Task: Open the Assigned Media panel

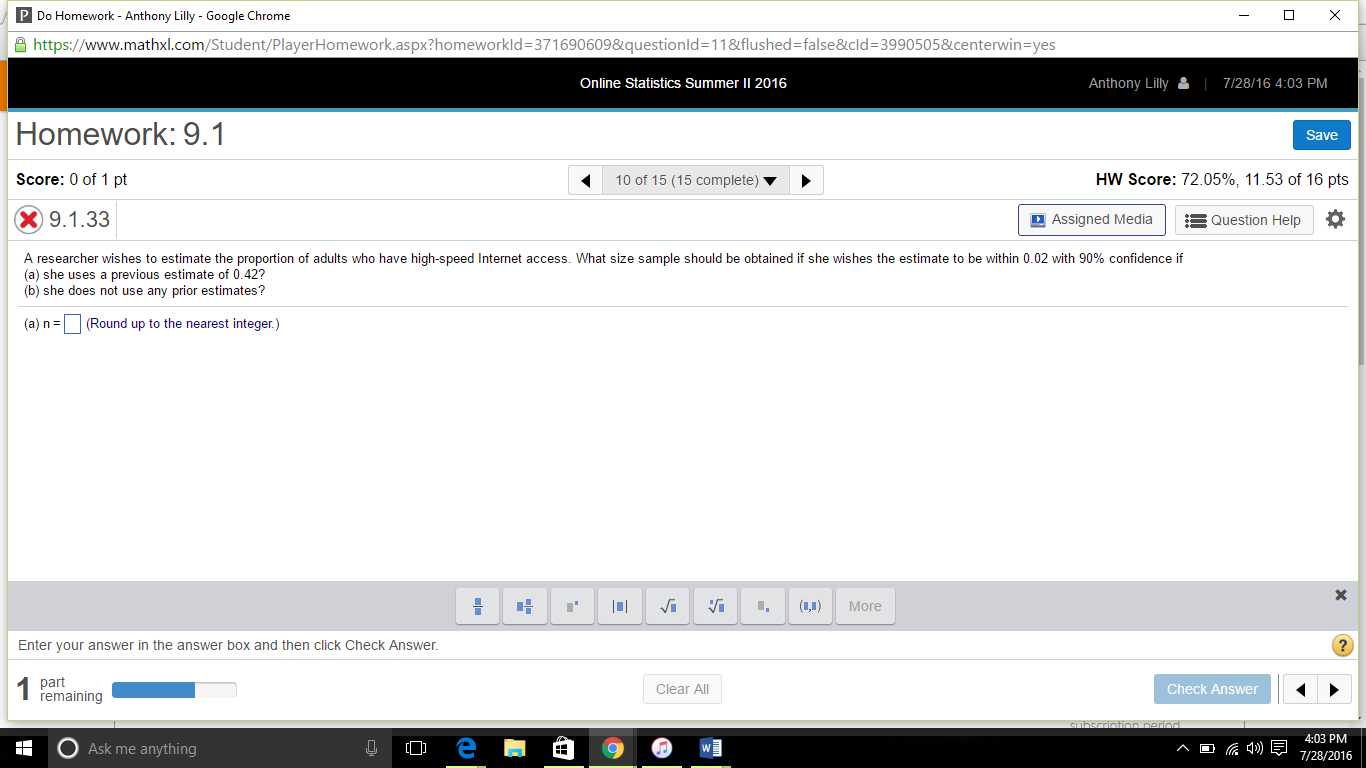Action: (1091, 219)
